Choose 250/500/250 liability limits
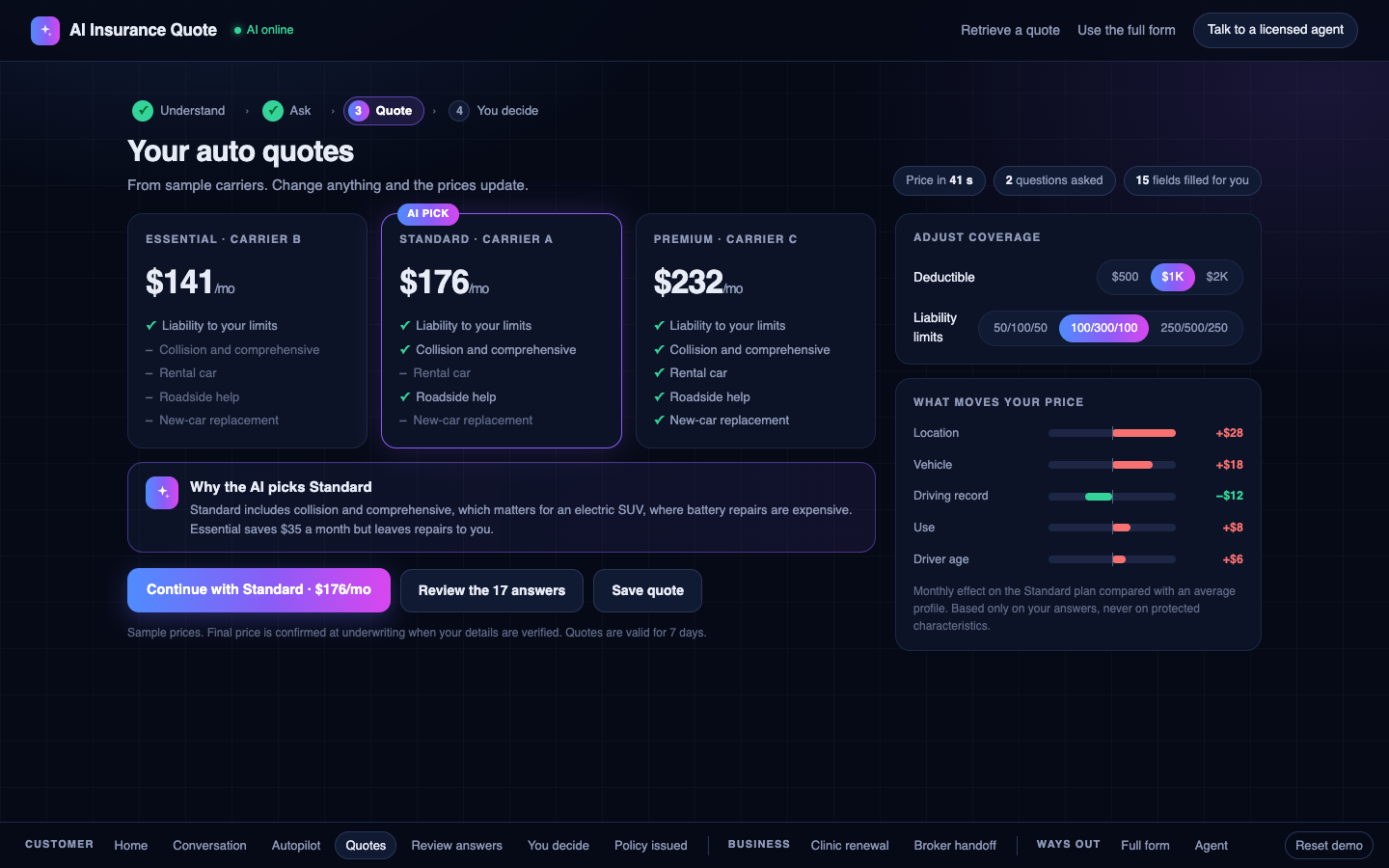 click(1194, 328)
